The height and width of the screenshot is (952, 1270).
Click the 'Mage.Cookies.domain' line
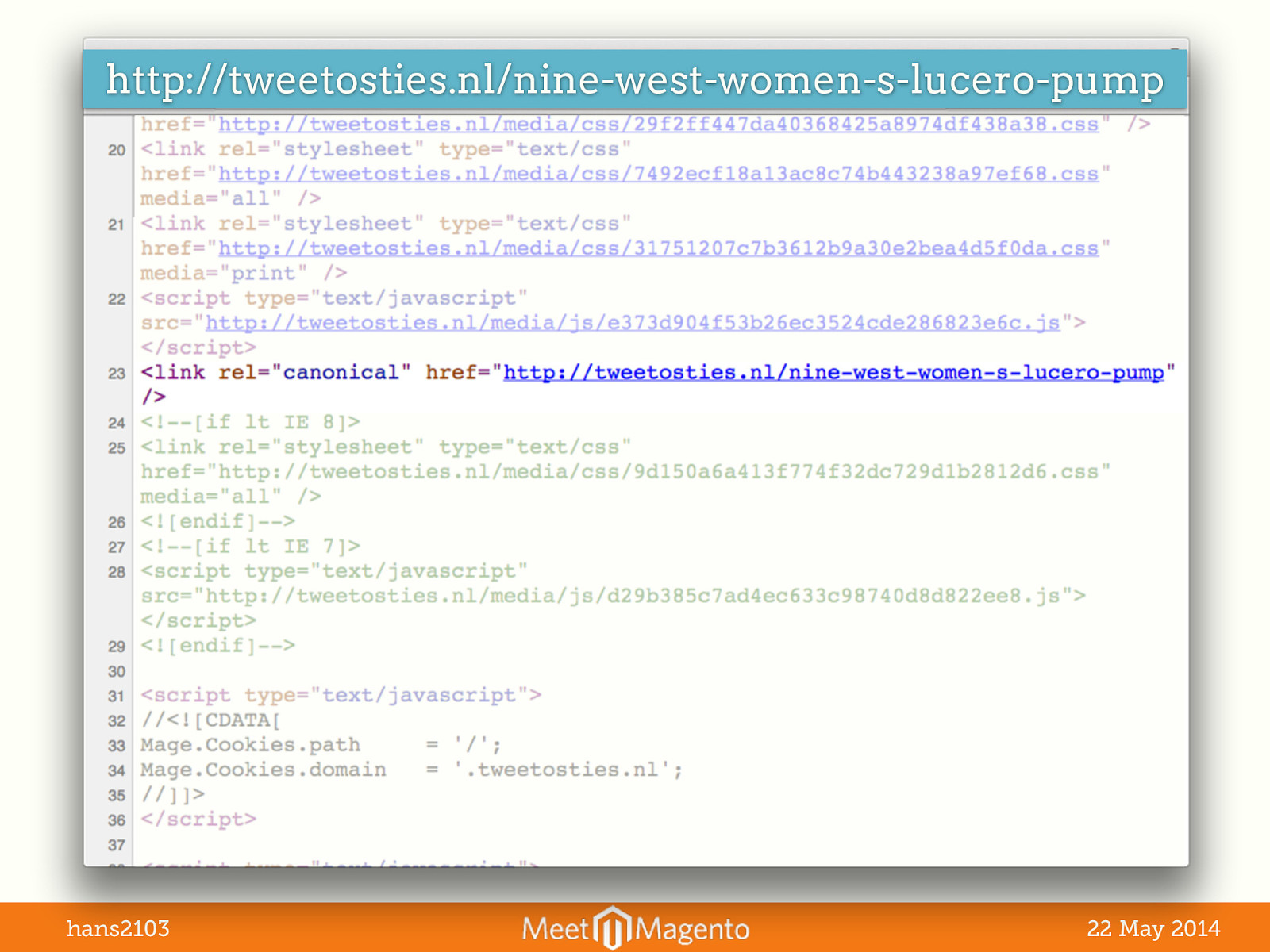coord(411,770)
